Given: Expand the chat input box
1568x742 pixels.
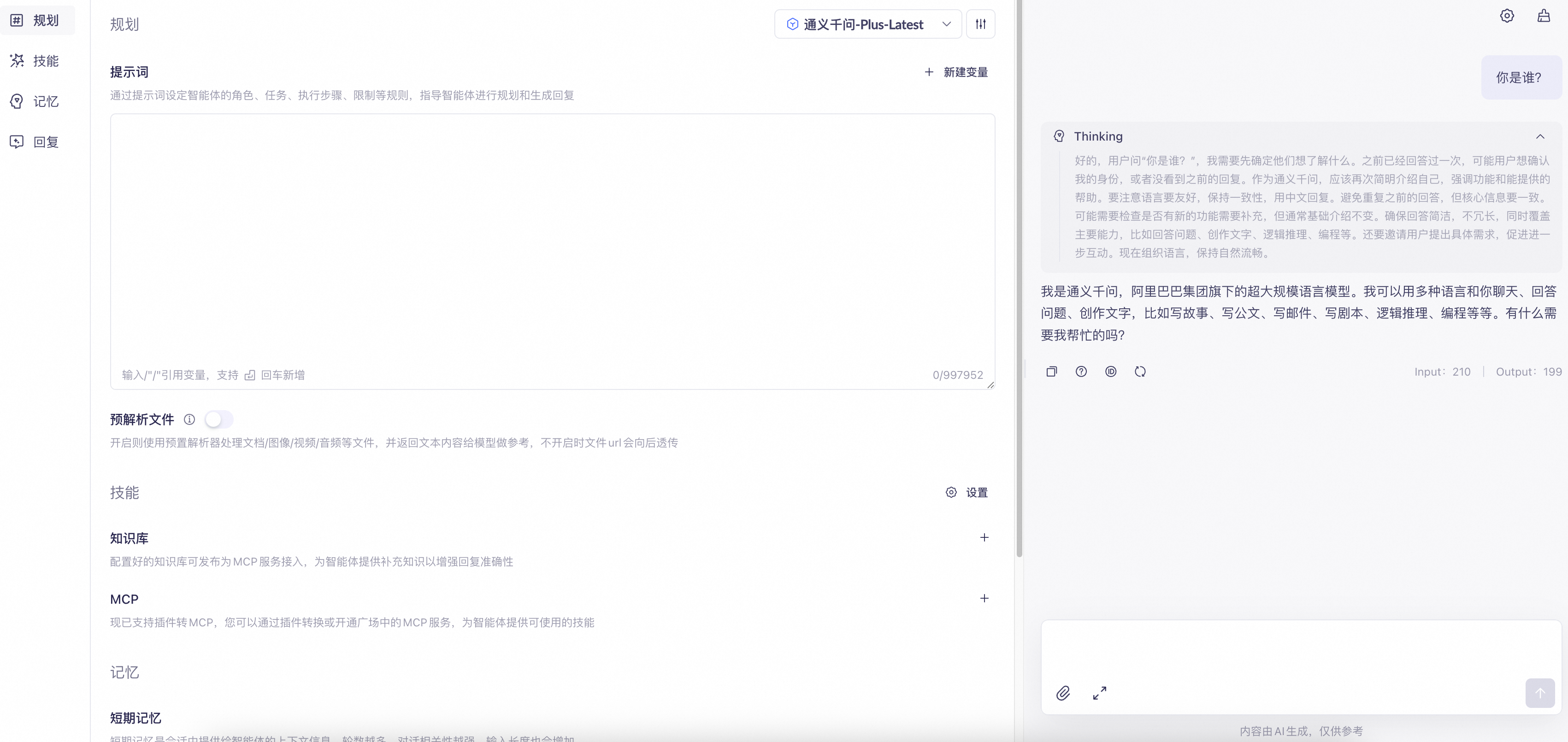Looking at the screenshot, I should point(1099,693).
